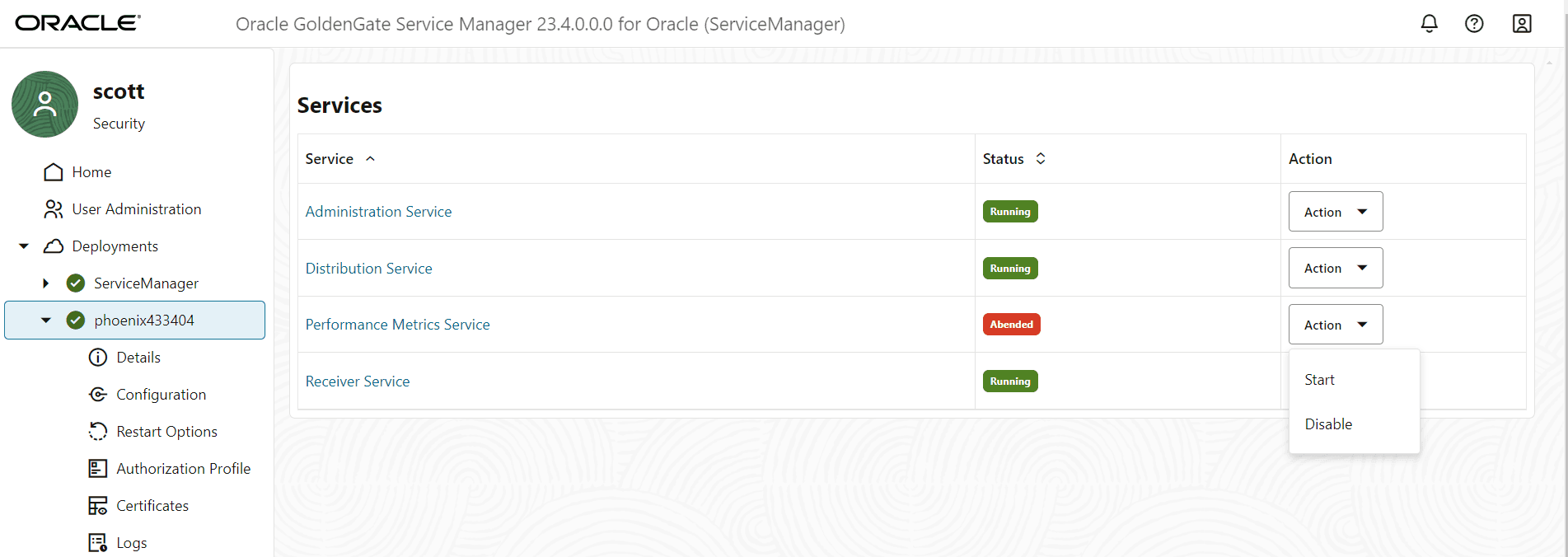
Task: Open the Administration Service link
Action: coord(379,212)
